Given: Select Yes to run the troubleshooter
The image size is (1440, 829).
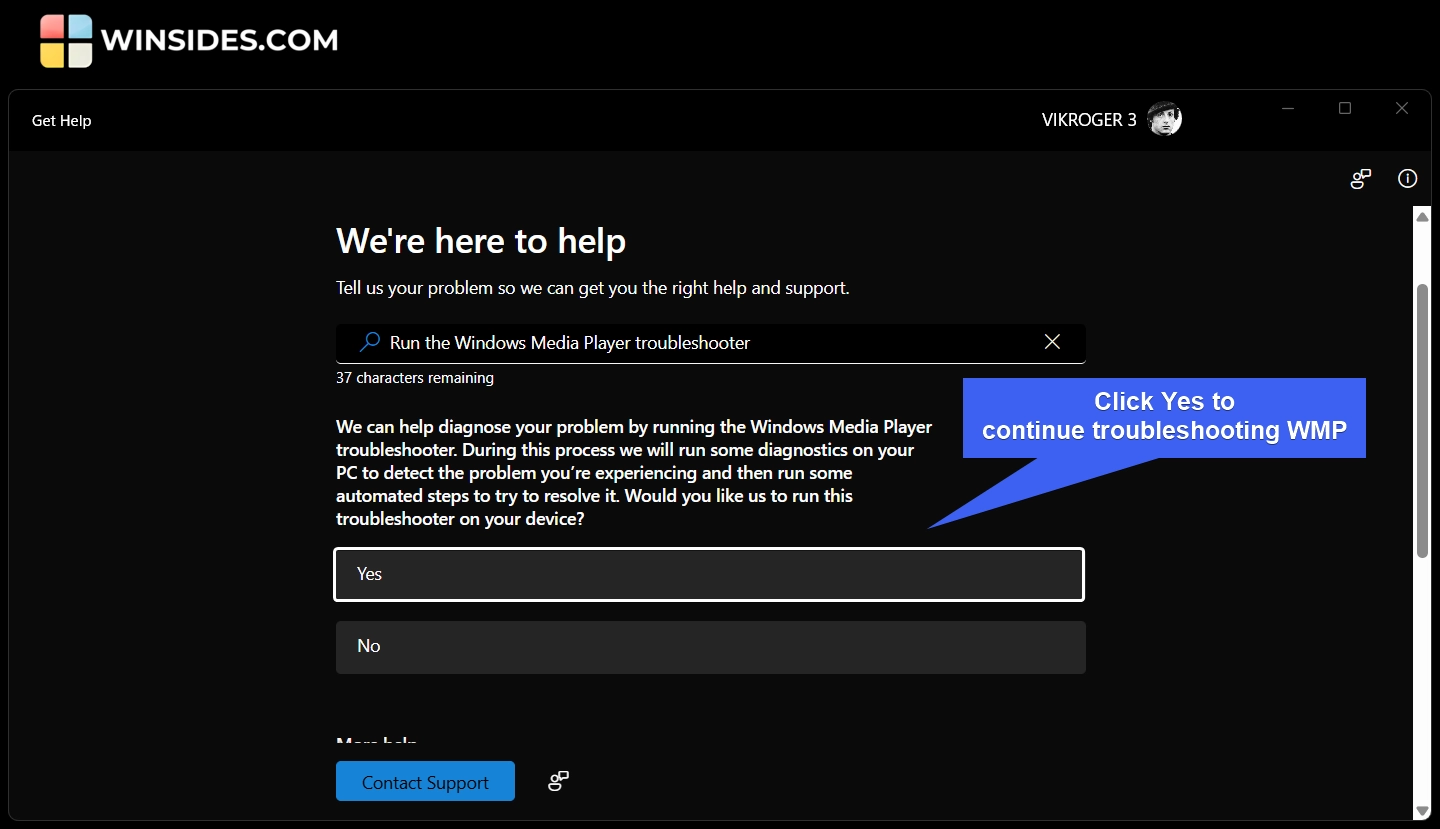Looking at the screenshot, I should pyautogui.click(x=709, y=574).
